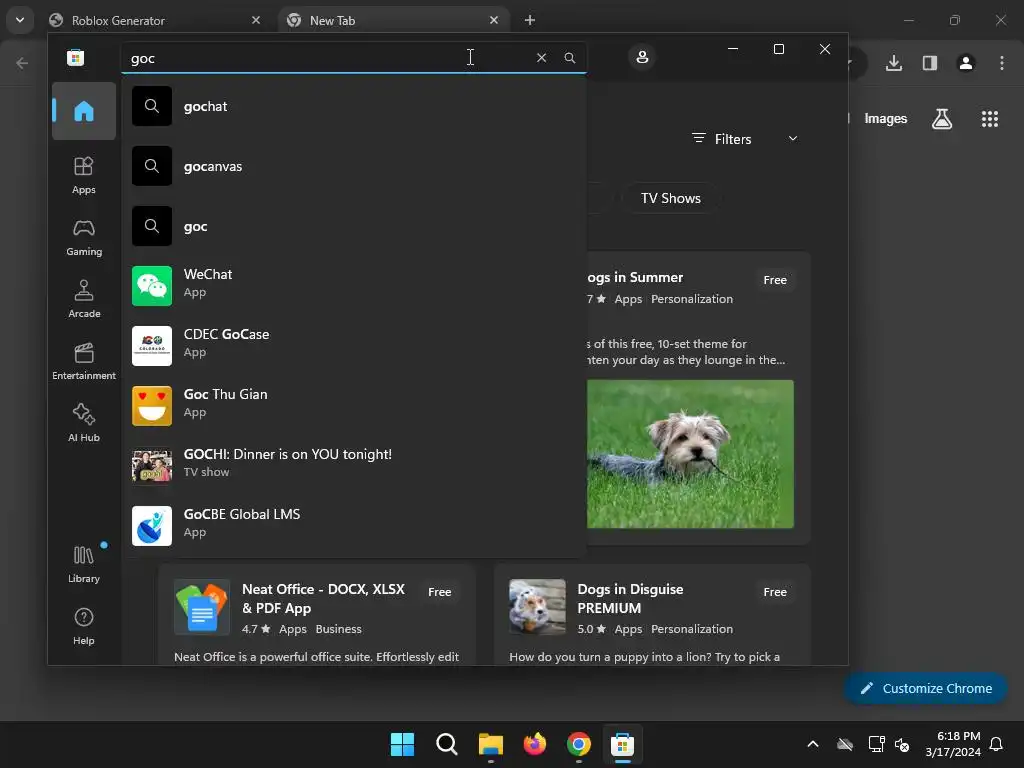Open the Search Labs flask icon
Viewport: 1024px width, 768px height.
click(942, 119)
